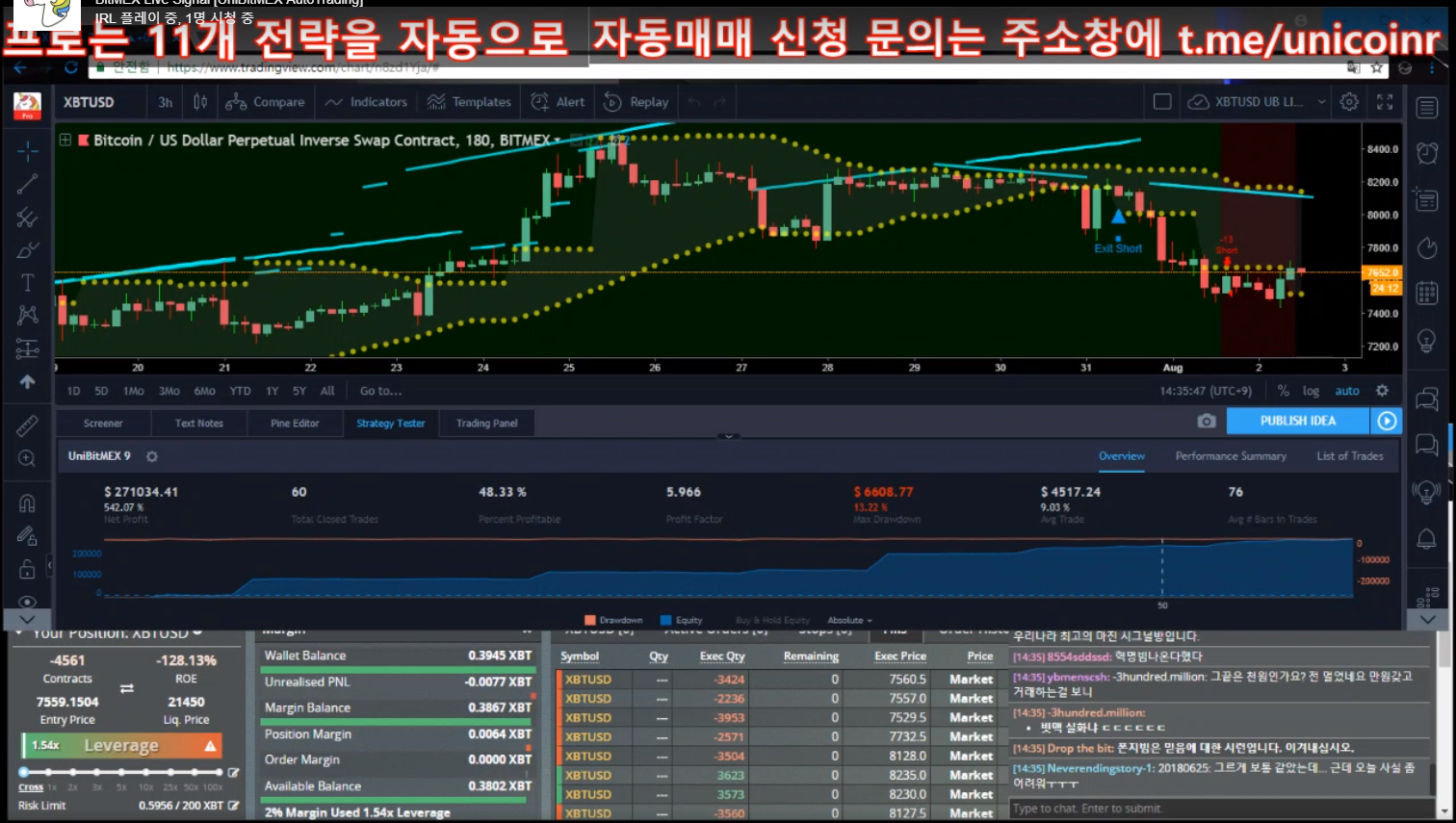Open the Indicators button
The image size is (1456, 823).
pos(366,102)
